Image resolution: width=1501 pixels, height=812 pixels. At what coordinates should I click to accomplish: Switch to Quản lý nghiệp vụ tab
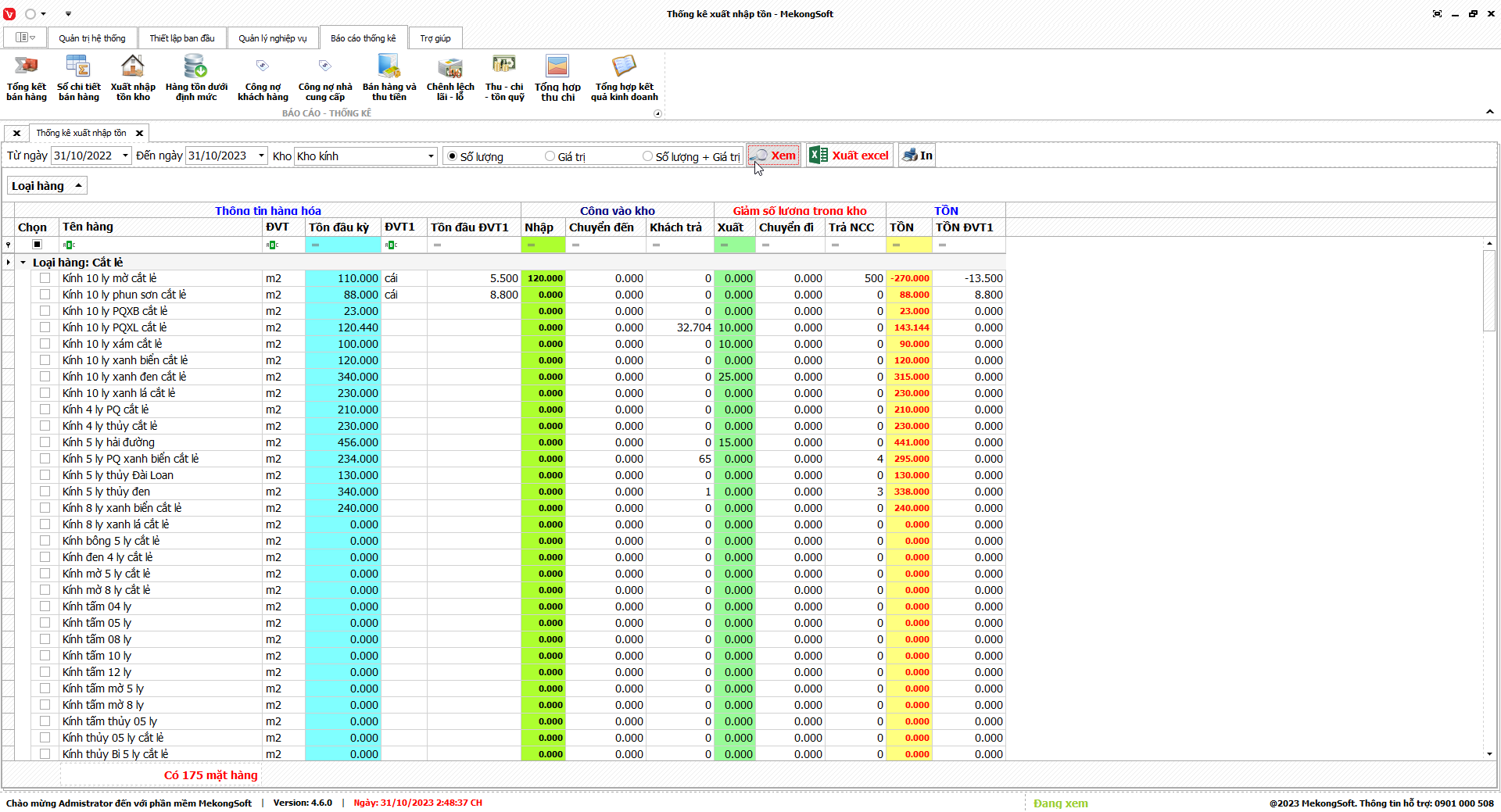tap(272, 38)
